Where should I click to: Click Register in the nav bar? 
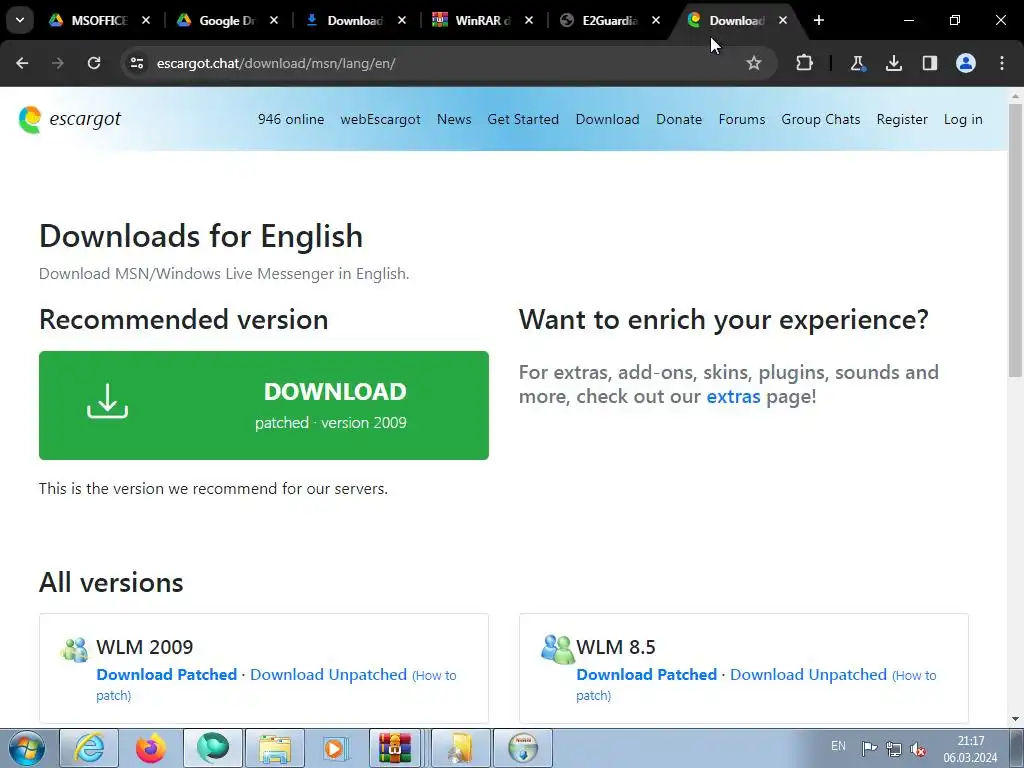902,120
